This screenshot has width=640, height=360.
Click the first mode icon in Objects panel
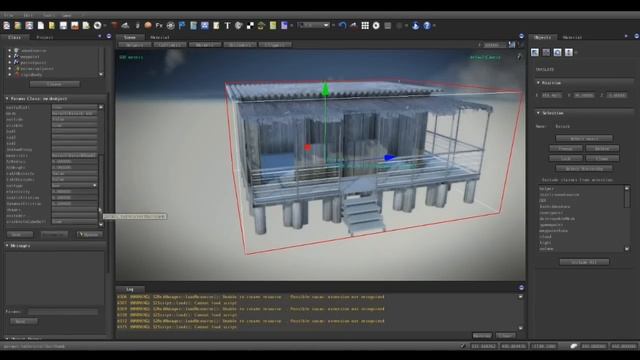(535, 52)
